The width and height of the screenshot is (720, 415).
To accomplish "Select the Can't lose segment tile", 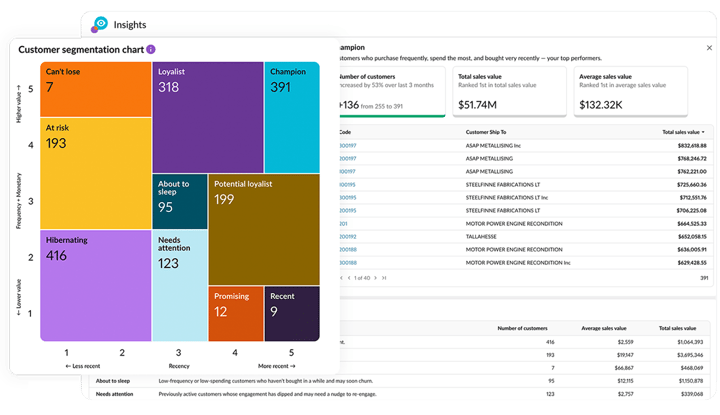I will 96,89.
